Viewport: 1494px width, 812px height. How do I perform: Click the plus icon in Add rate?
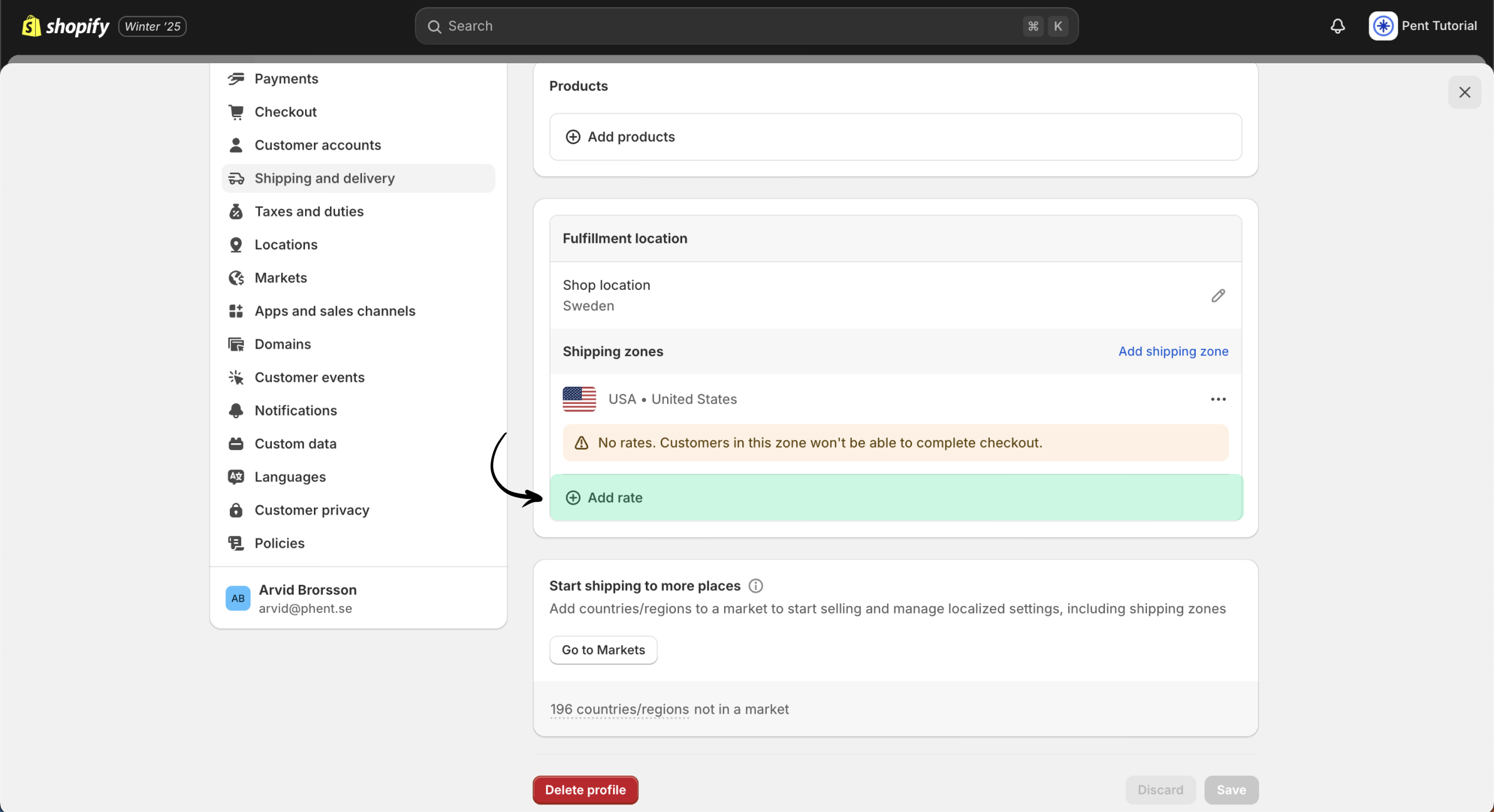(573, 498)
